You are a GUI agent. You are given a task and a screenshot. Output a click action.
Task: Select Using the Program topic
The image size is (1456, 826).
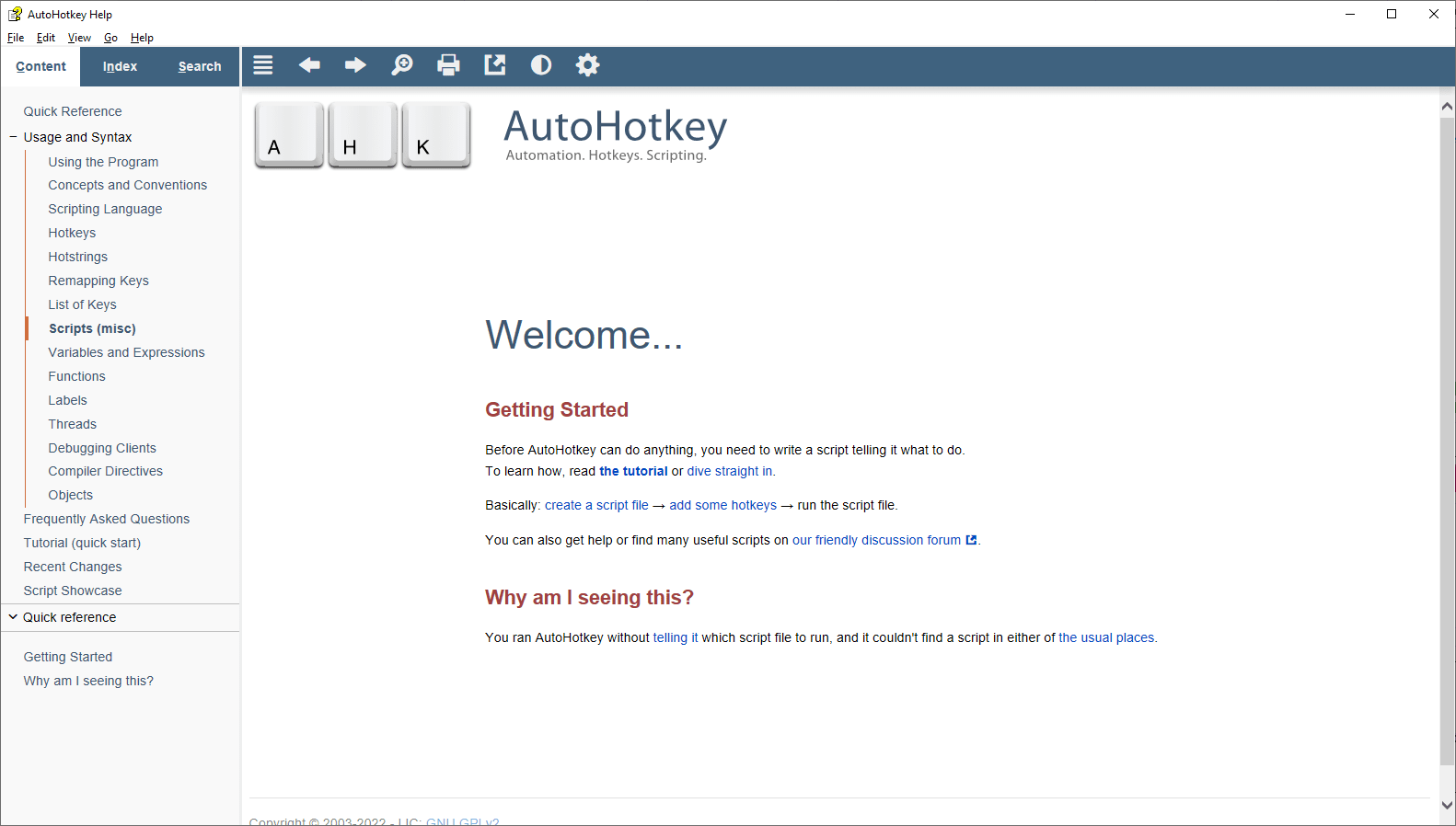pyautogui.click(x=103, y=162)
